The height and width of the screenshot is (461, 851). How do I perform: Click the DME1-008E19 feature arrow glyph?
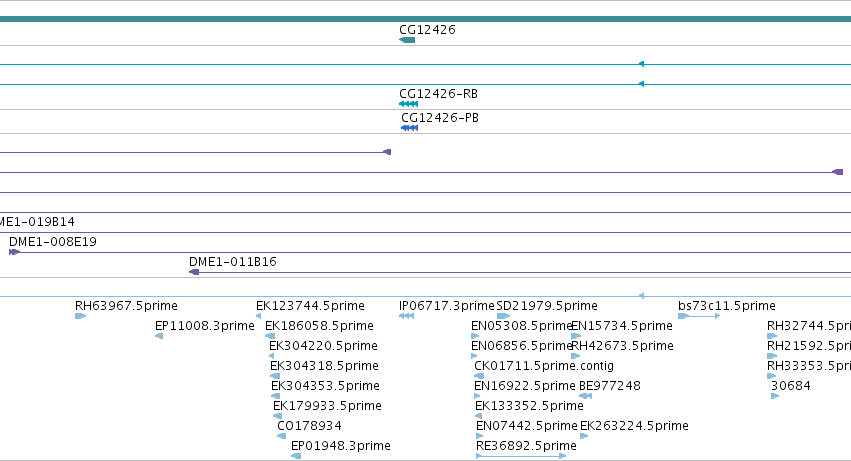(15, 252)
